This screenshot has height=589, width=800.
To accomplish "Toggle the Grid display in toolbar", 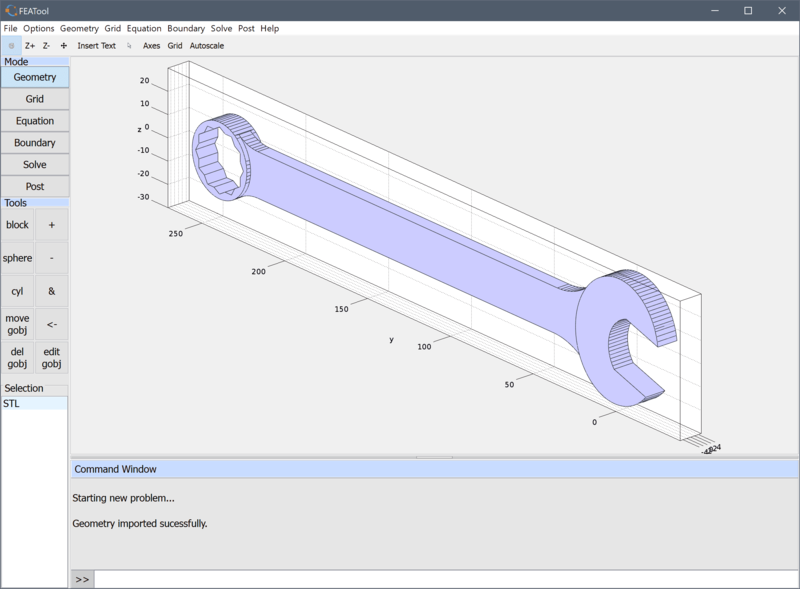I will pyautogui.click(x=174, y=46).
